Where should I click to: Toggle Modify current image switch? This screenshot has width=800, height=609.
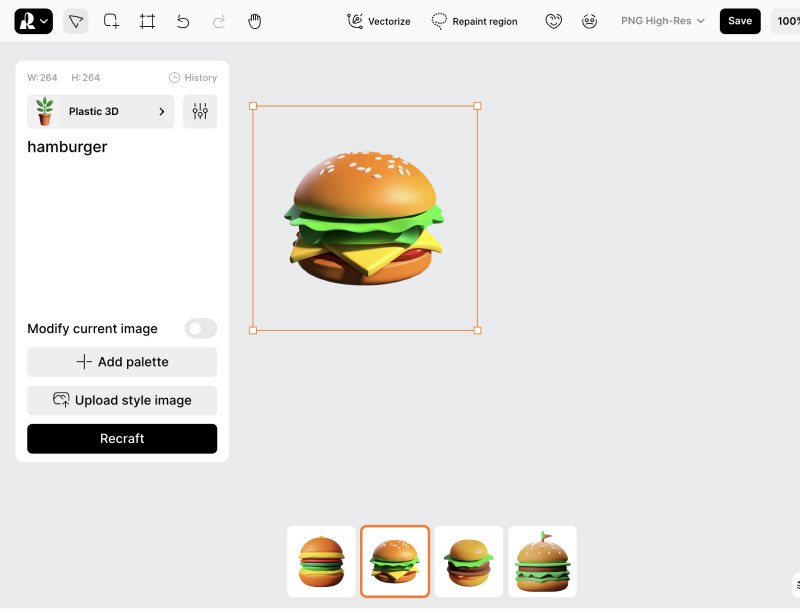(x=200, y=329)
